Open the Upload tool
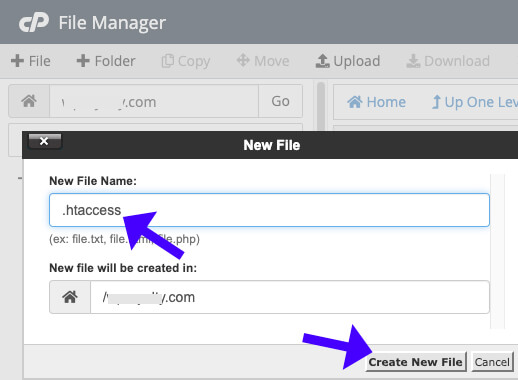The width and height of the screenshot is (518, 380). point(348,61)
